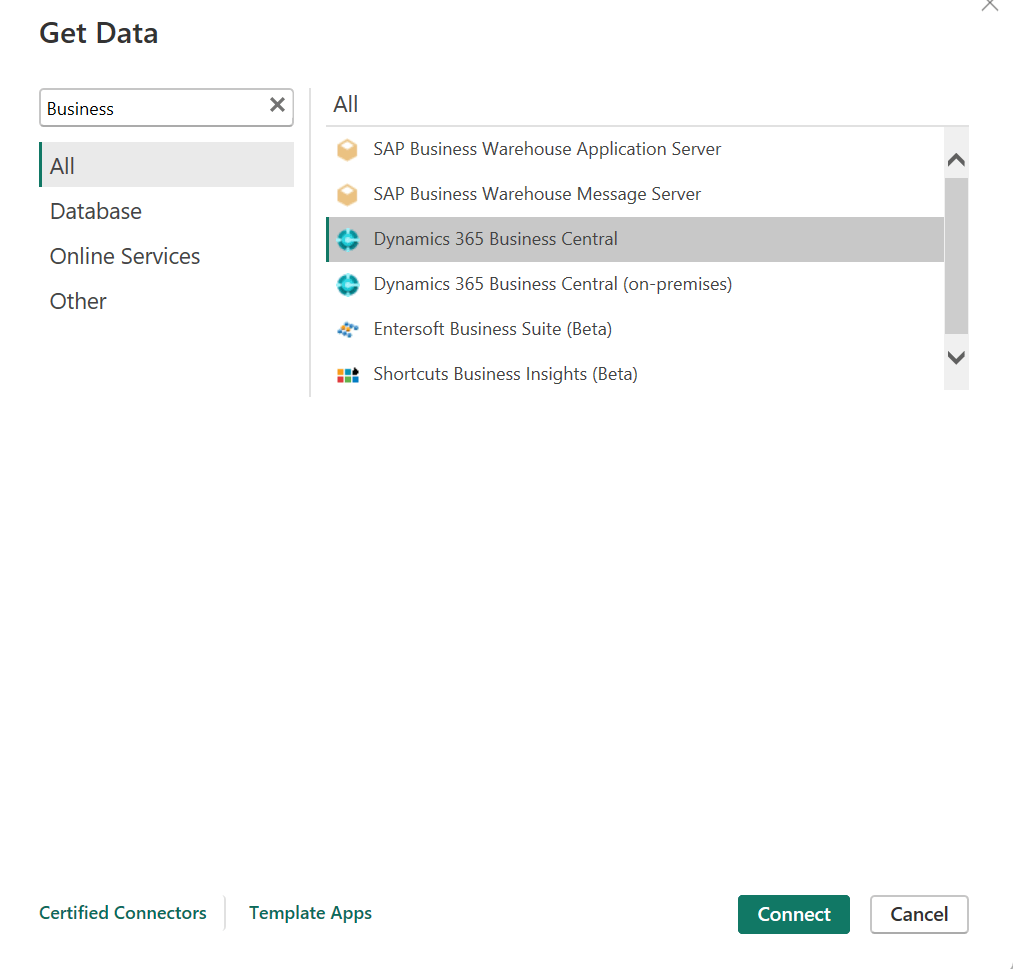Image resolution: width=1013 pixels, height=969 pixels.
Task: Click the Shortcuts Business Insights icon
Action: 348,375
